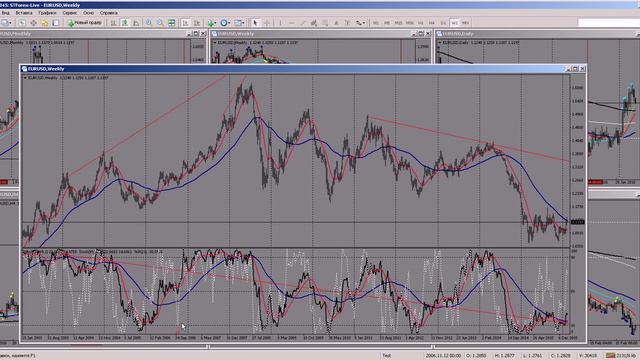Select the horizontal line tool

(x=291, y=23)
